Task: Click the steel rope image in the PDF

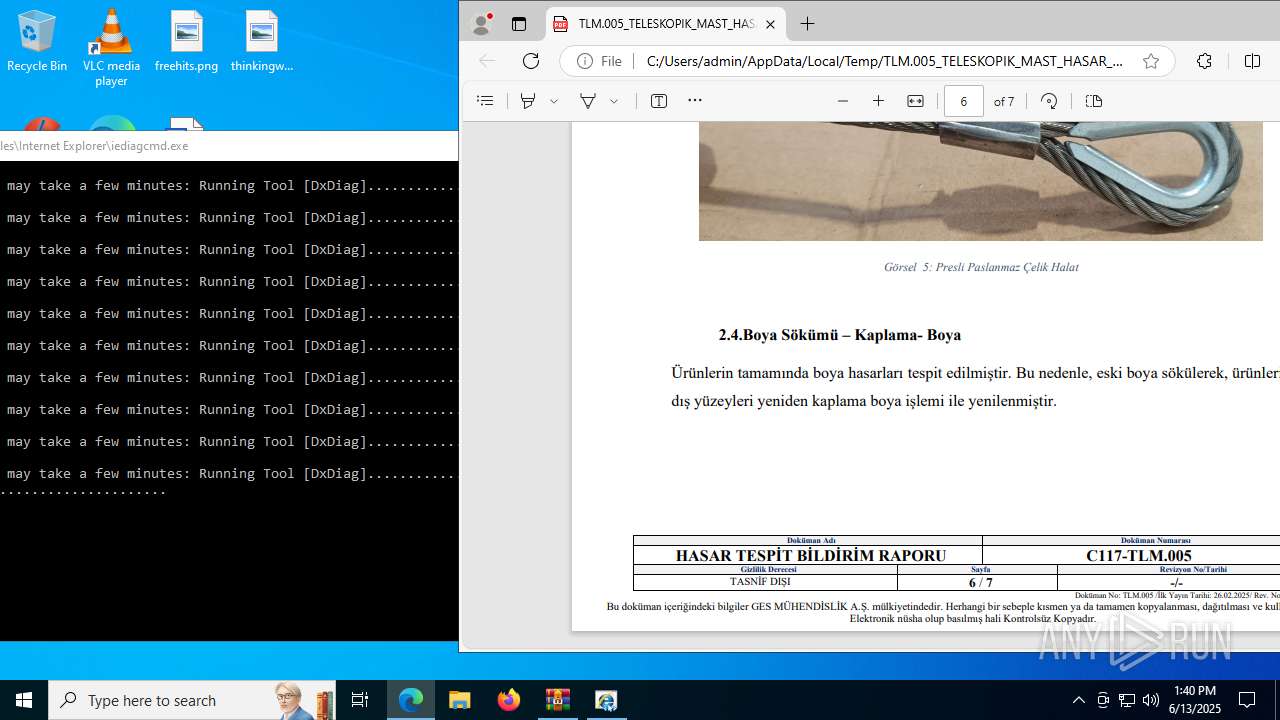Action: click(x=981, y=181)
